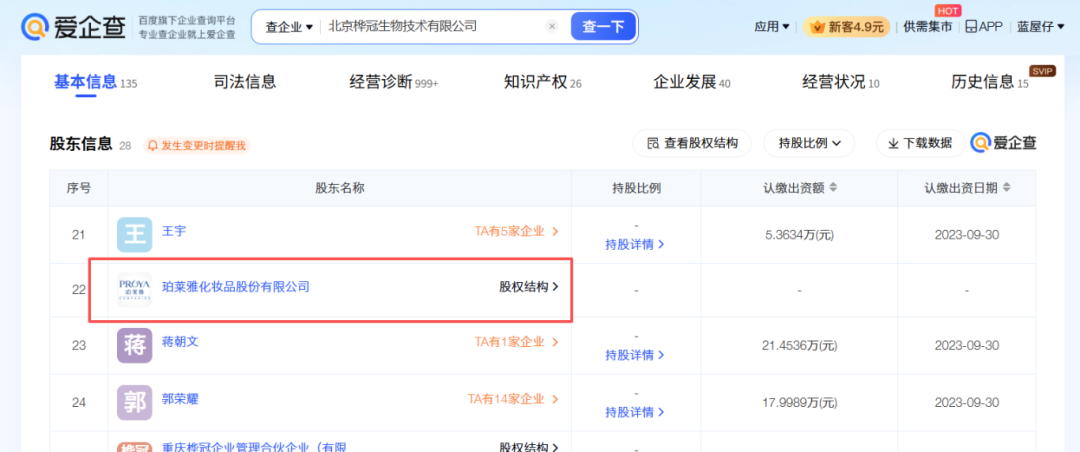The width and height of the screenshot is (1080, 452).
Task: Click the 郭 avatar icon for 郭荣耀
Action: click(135, 402)
